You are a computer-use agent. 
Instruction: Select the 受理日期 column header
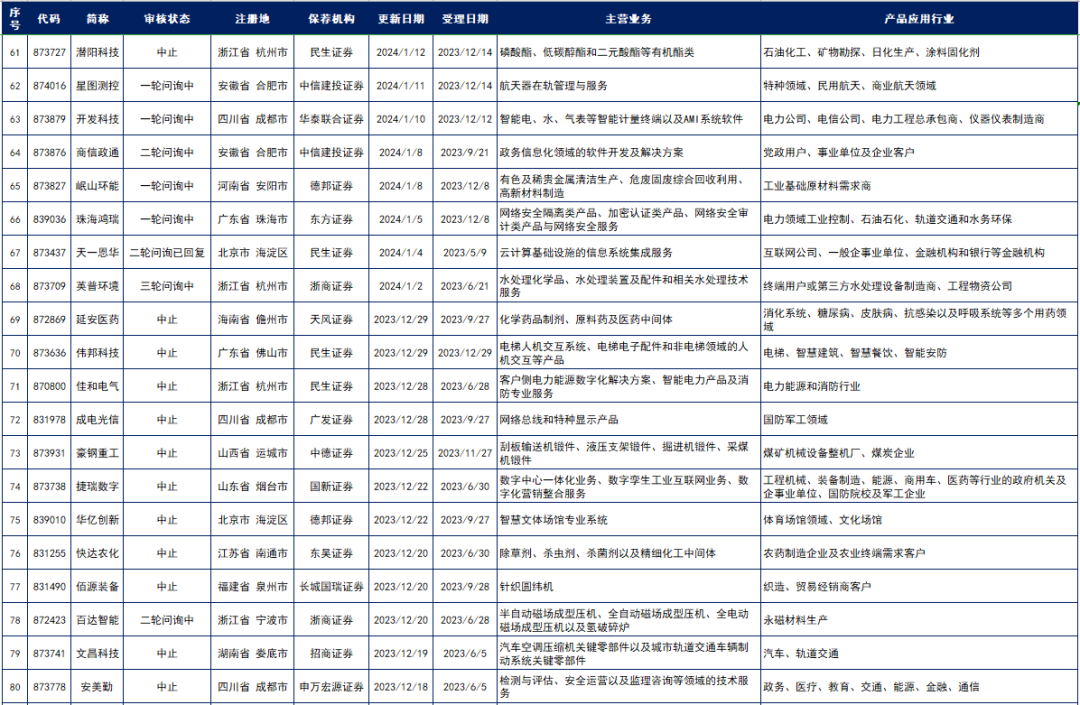click(x=465, y=19)
